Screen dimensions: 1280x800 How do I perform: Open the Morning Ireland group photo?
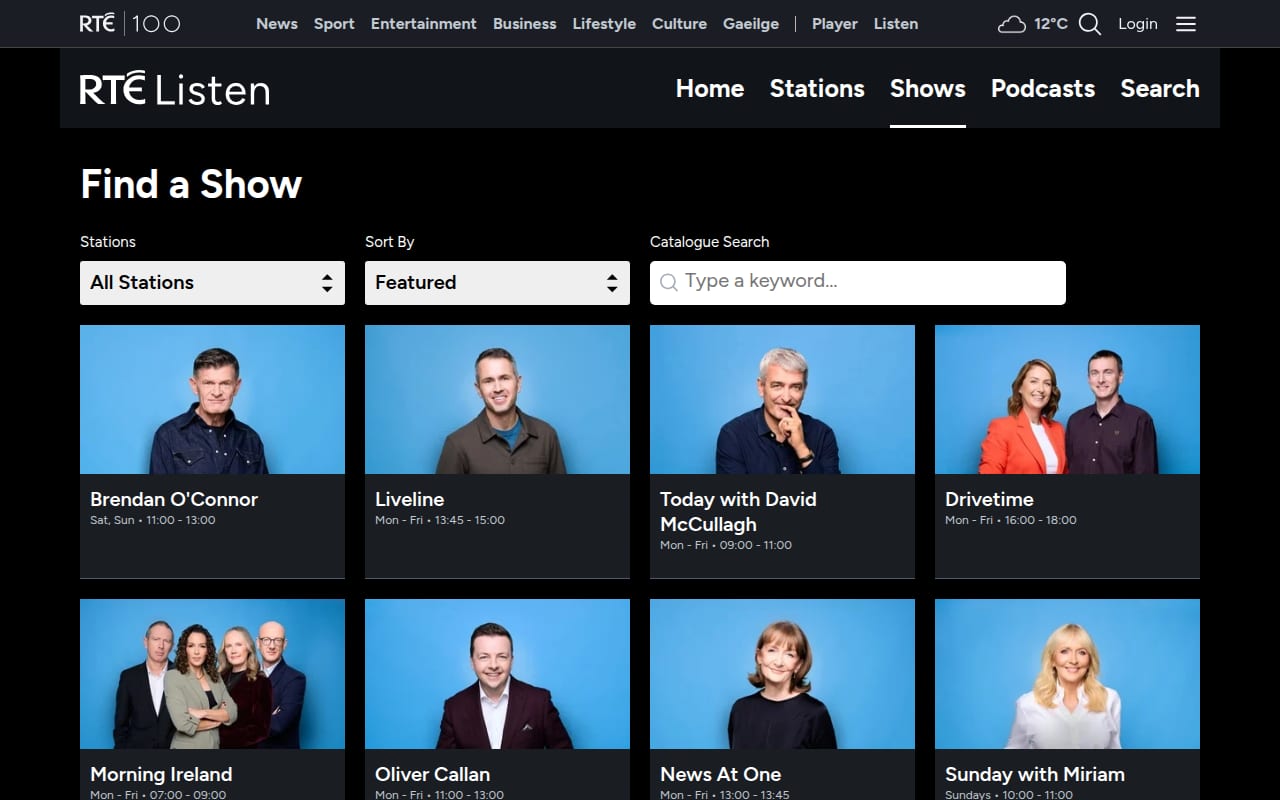(212, 674)
